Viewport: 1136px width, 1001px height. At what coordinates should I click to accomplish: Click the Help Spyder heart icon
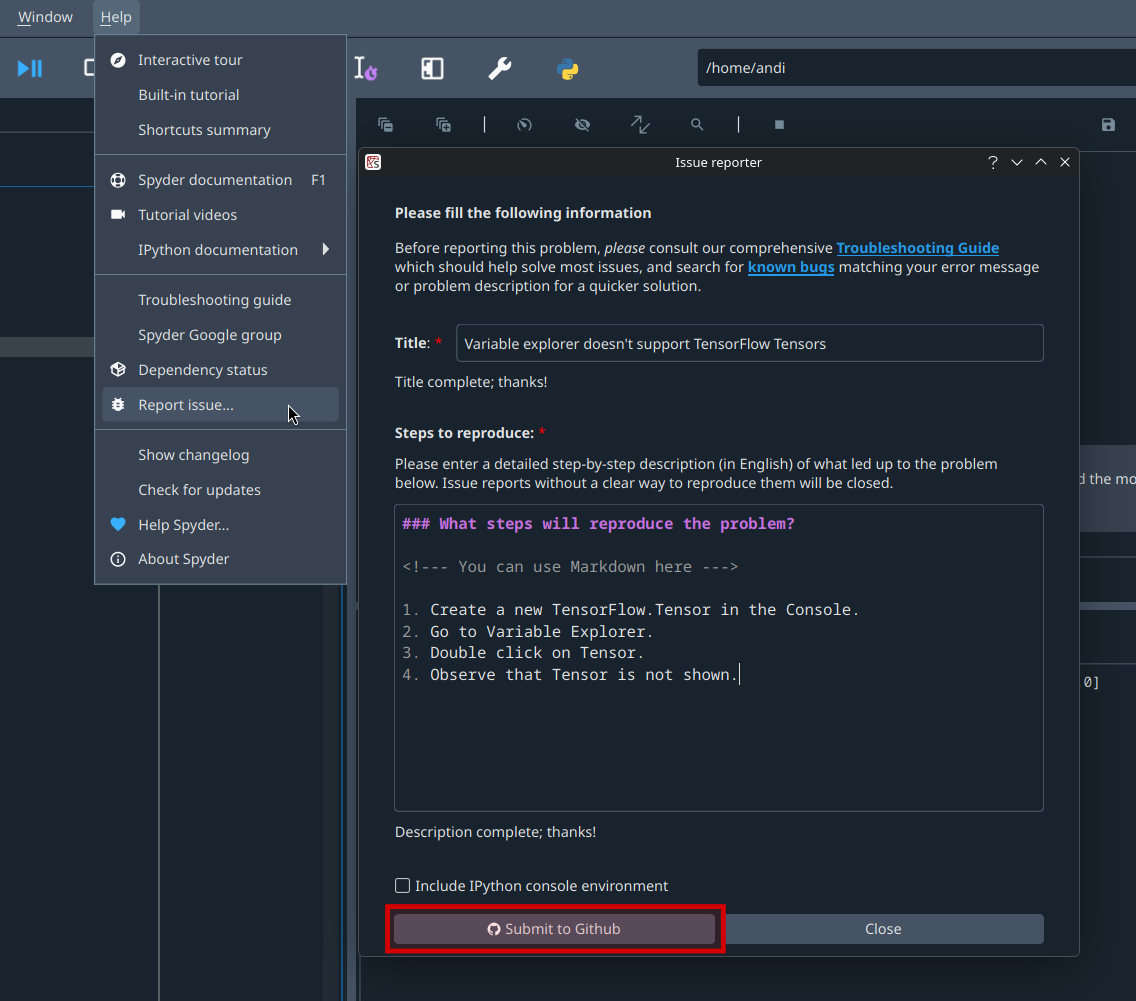[x=118, y=524]
